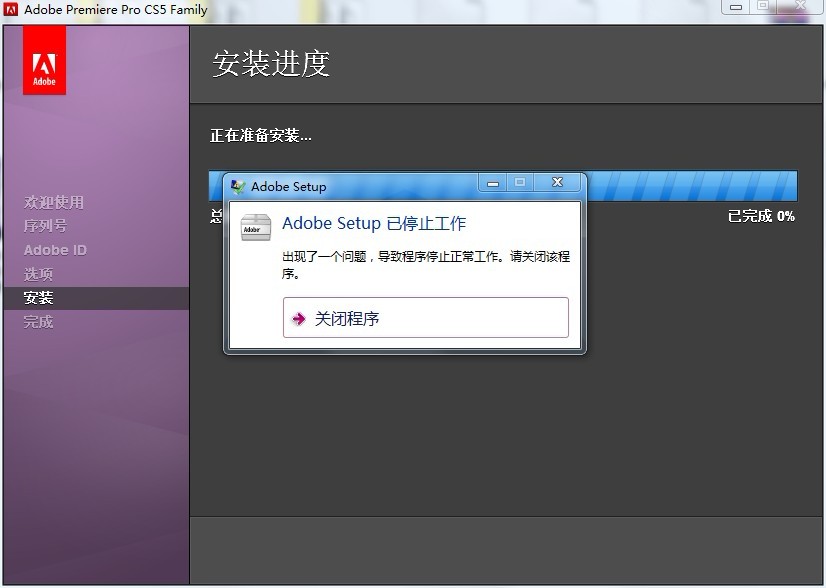
Task: Select the 欢迎使用 step in sidebar
Action: (x=53, y=202)
